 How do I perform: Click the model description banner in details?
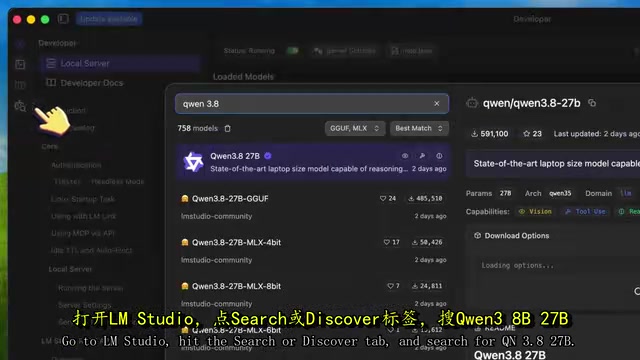point(553,164)
